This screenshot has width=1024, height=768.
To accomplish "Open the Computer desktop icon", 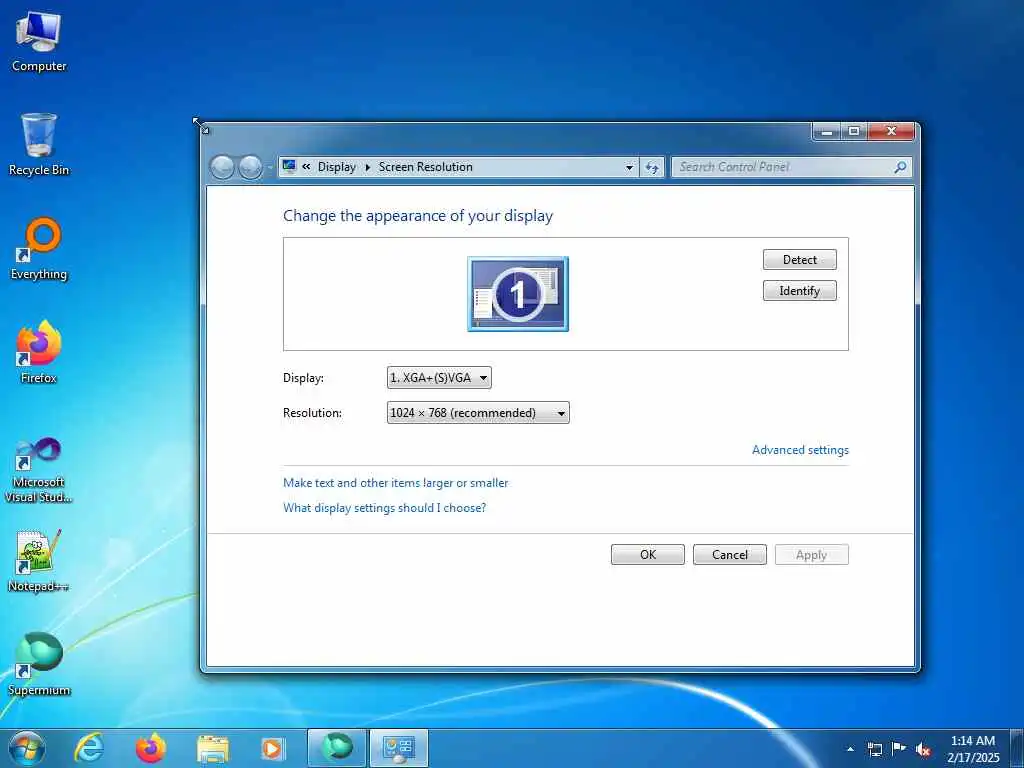I will 39,42.
